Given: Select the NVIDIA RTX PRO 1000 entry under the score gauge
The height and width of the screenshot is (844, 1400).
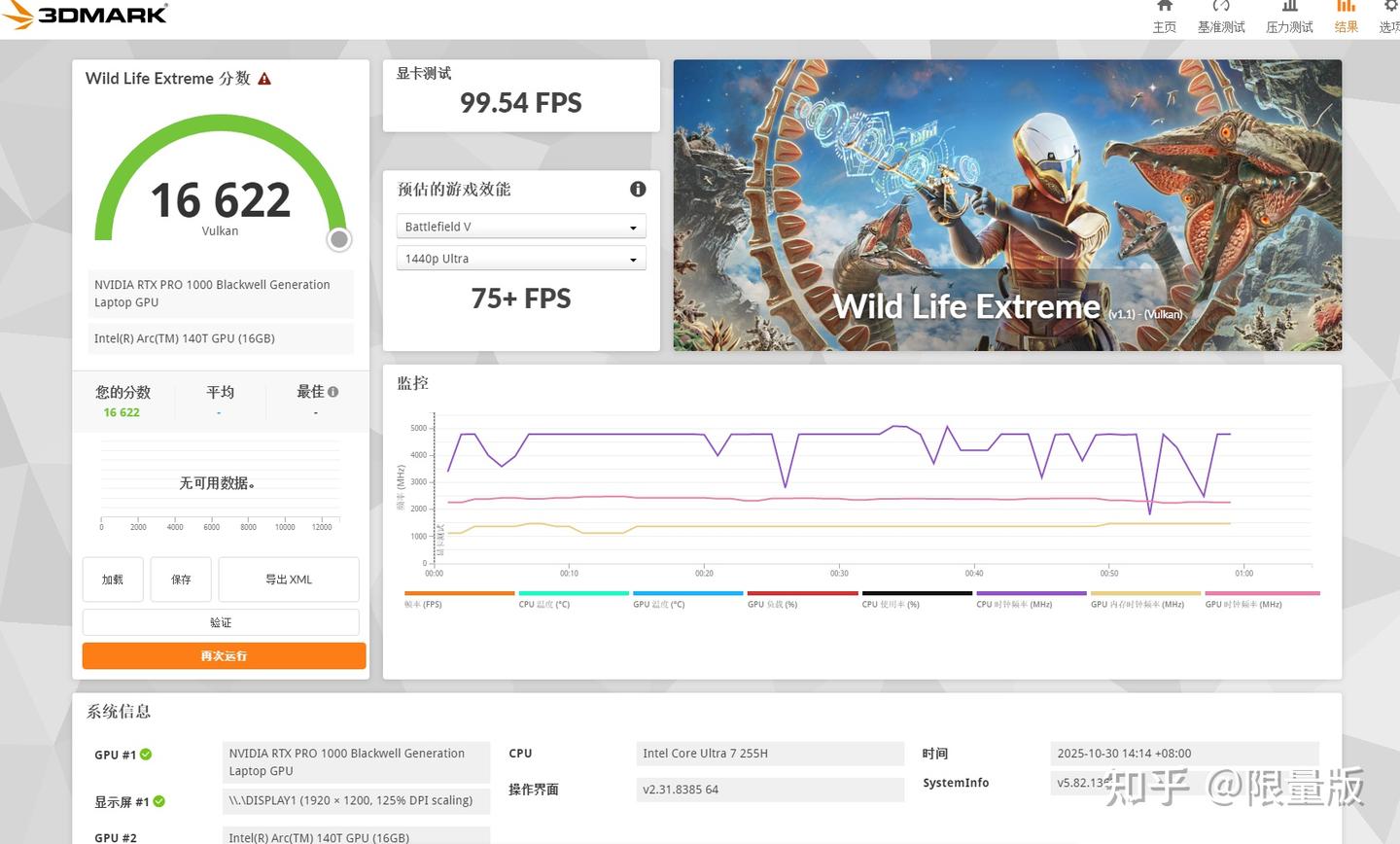Looking at the screenshot, I should (x=221, y=294).
